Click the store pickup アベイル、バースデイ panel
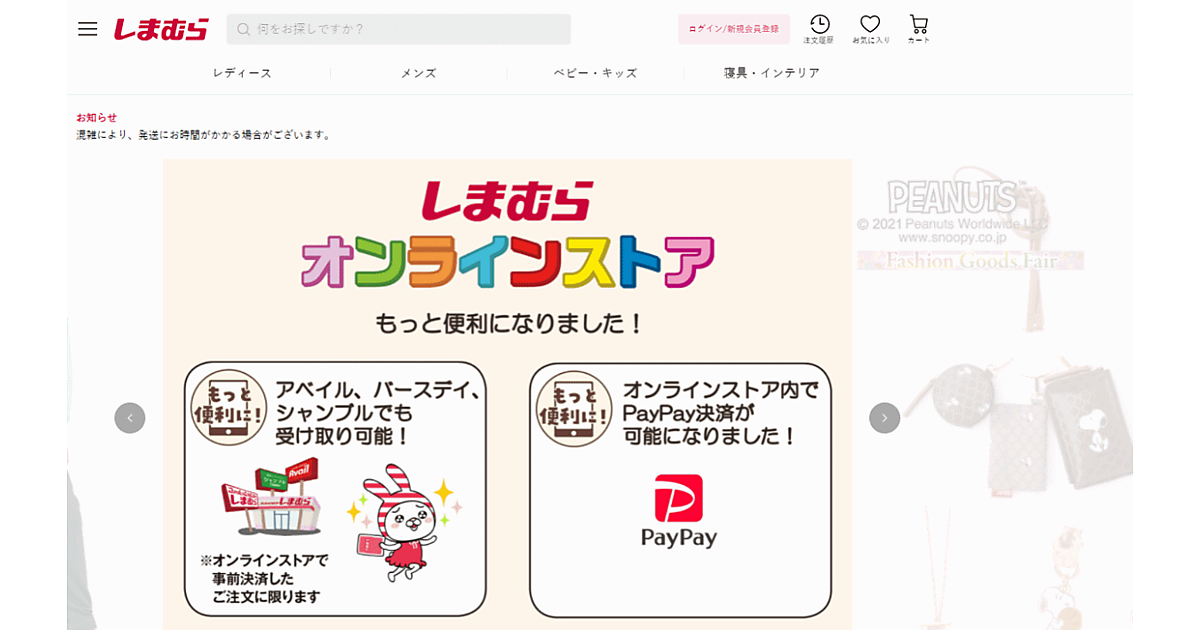Screen dimensions: 1200x630 tap(335, 490)
